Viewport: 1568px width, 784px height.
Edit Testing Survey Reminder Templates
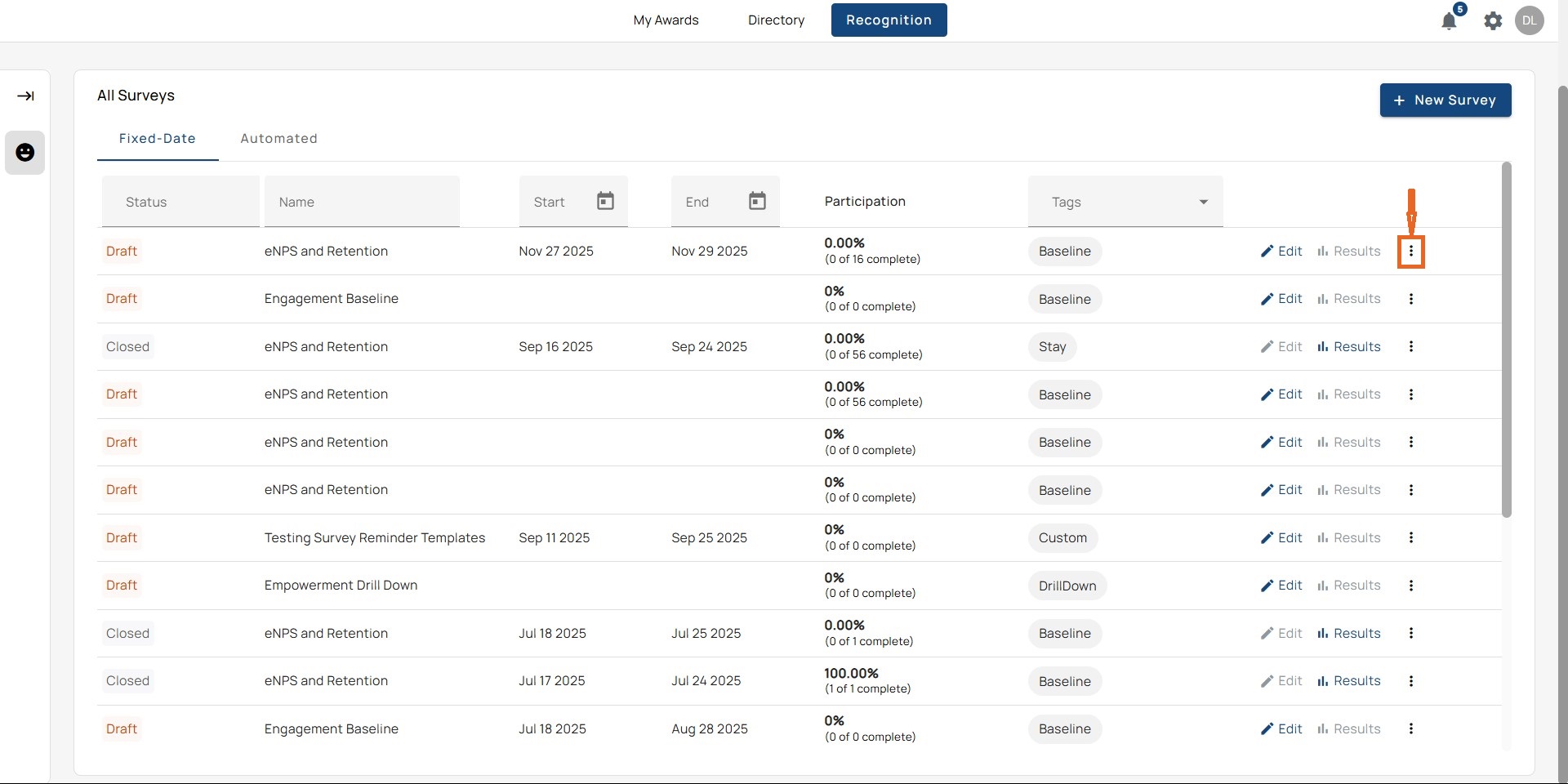click(1281, 538)
